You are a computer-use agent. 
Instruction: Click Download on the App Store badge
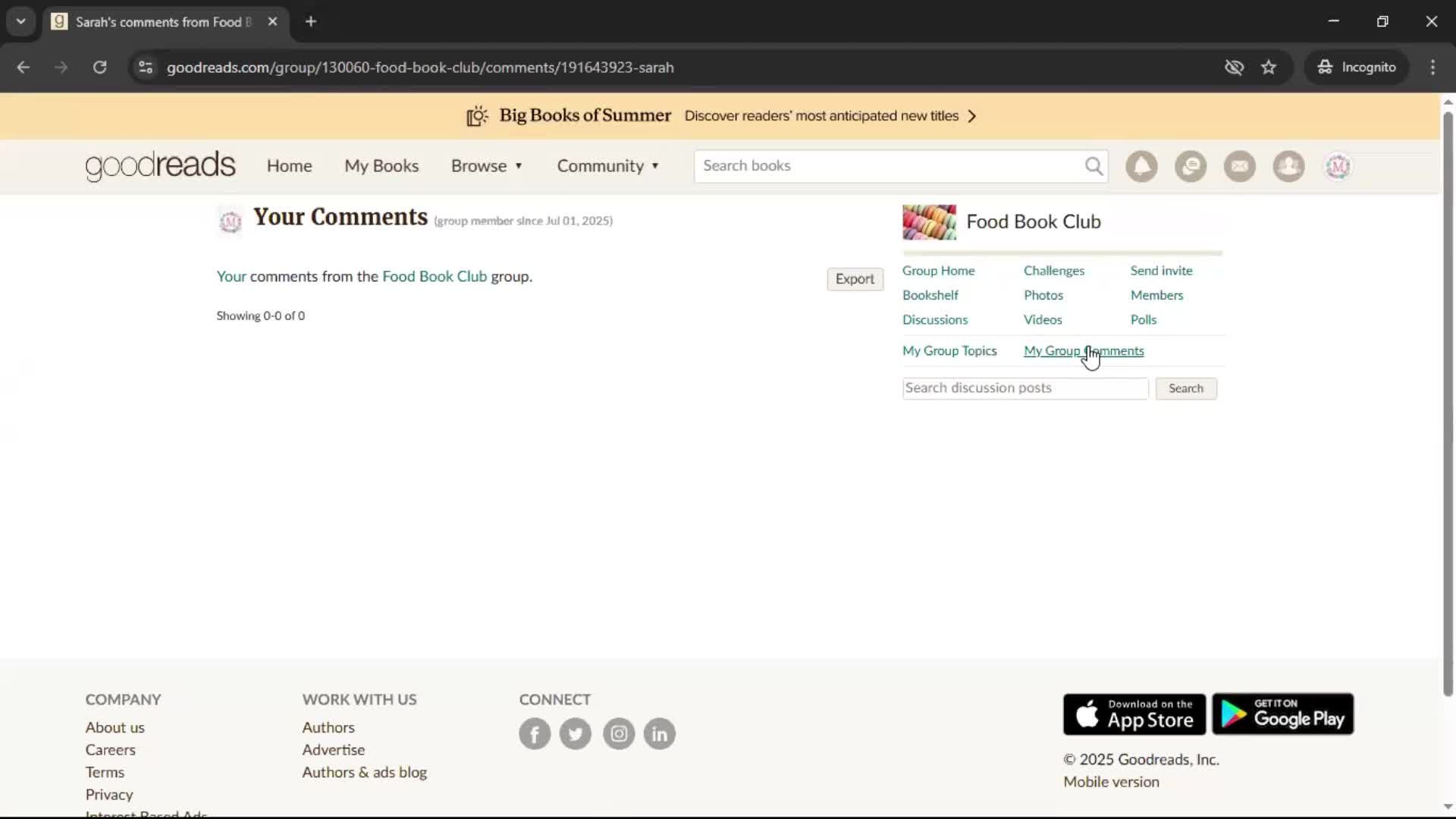click(x=1134, y=714)
